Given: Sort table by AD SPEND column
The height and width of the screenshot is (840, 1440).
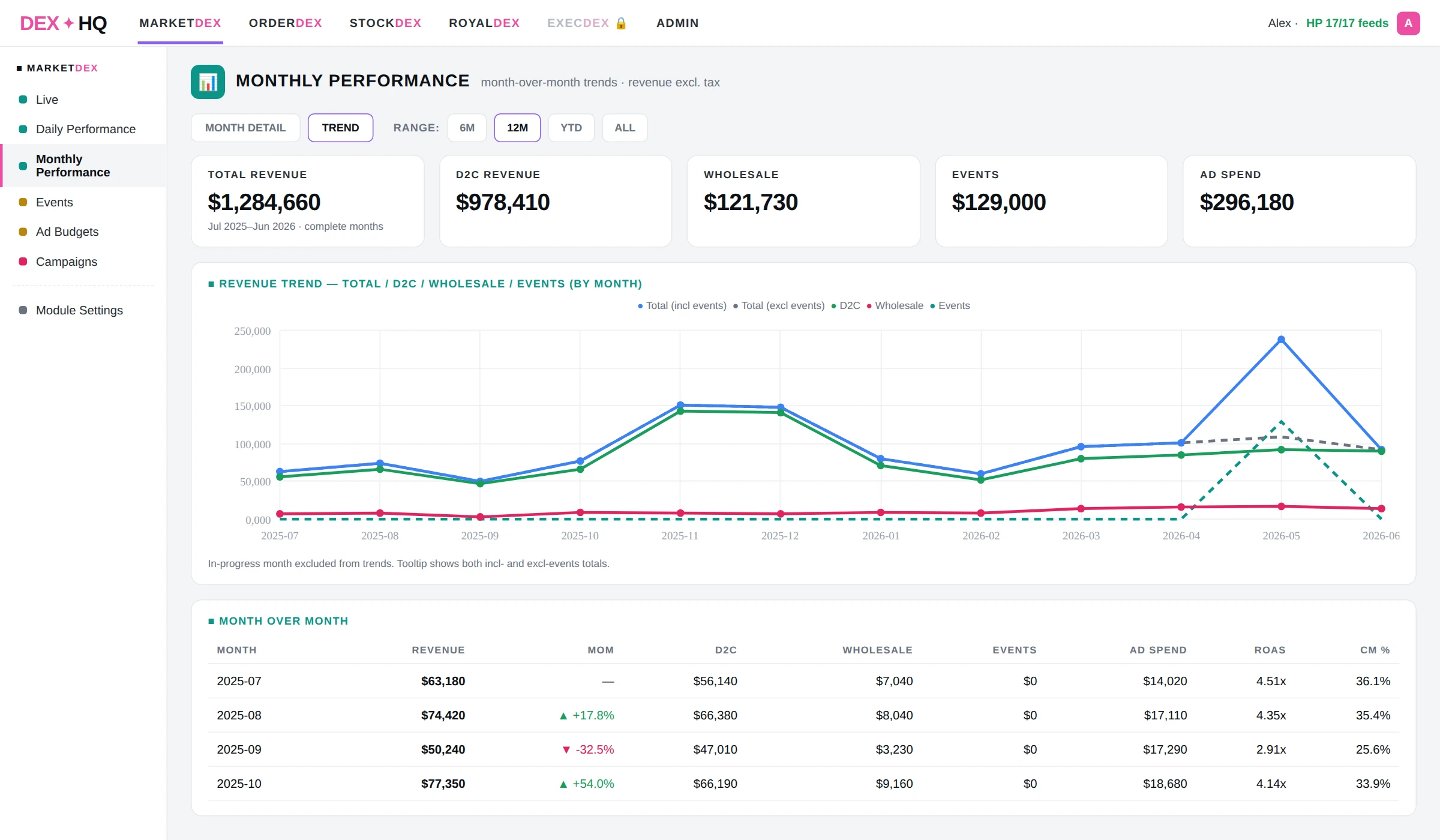Looking at the screenshot, I should [x=1158, y=650].
